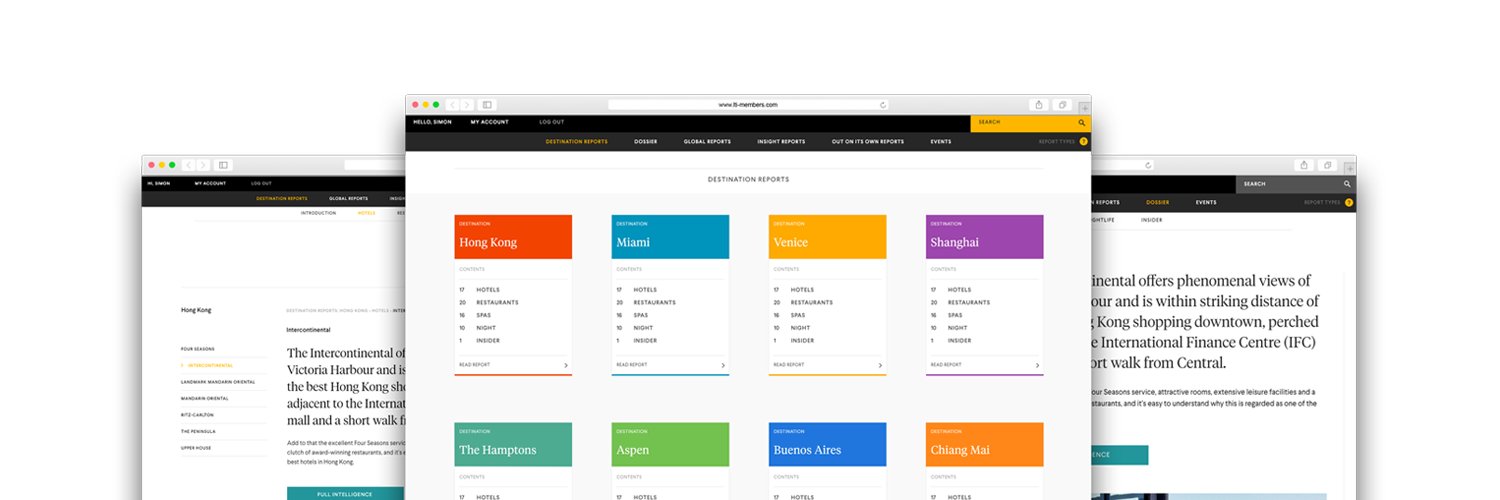Click My Account in center window
1500x500 pixels.
[x=490, y=122]
